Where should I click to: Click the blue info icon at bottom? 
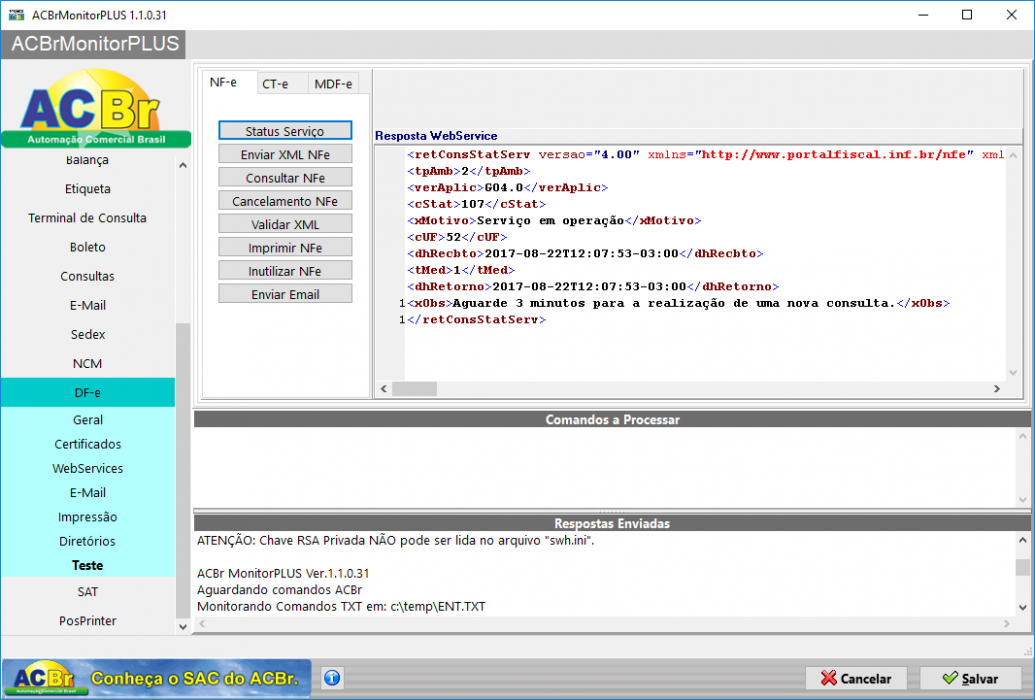(x=332, y=678)
